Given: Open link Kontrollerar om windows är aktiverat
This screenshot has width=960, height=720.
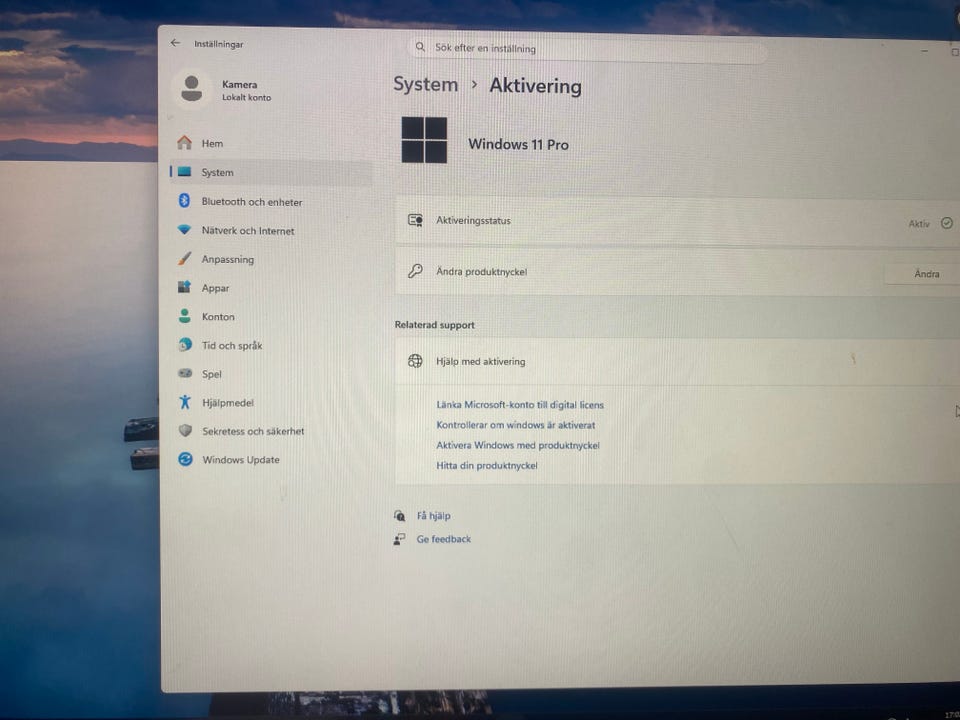Looking at the screenshot, I should click(x=516, y=425).
